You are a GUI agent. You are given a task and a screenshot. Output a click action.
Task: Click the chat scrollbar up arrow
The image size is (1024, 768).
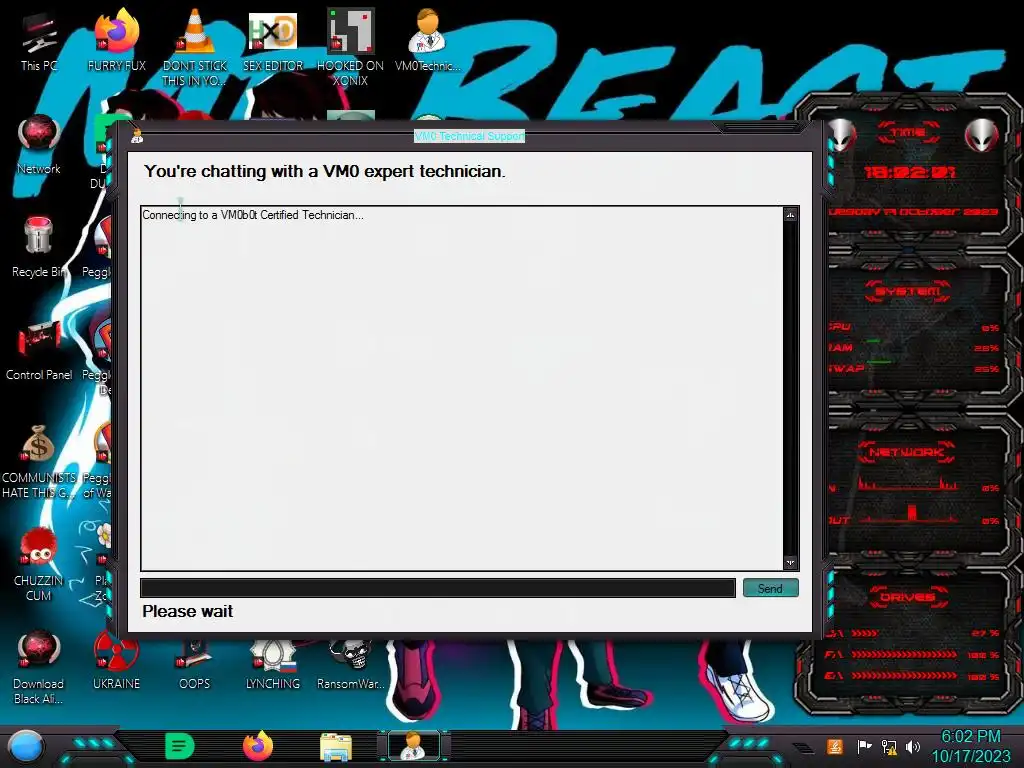coord(791,214)
